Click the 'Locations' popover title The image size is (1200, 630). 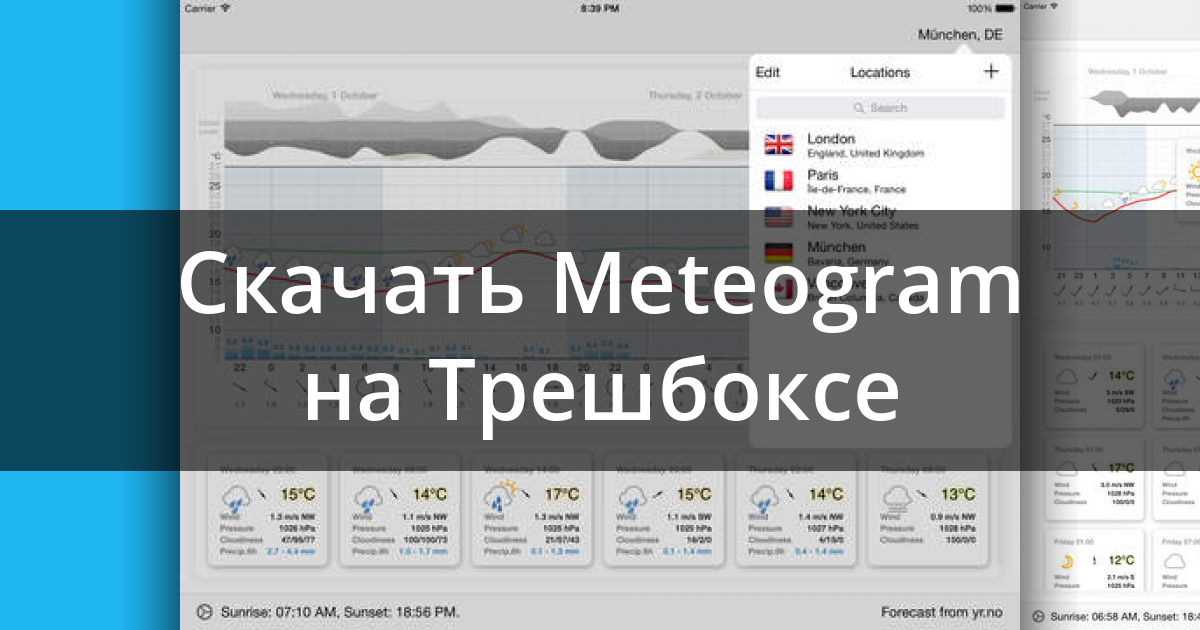tap(880, 72)
